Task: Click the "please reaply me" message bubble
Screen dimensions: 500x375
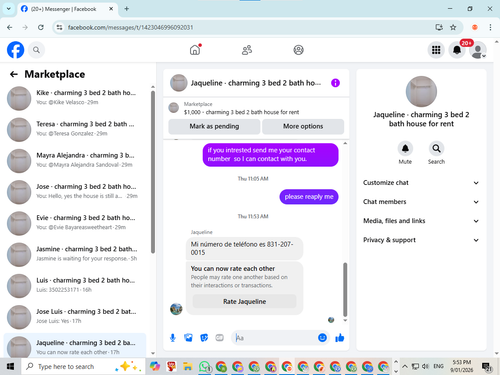Action: 309,197
